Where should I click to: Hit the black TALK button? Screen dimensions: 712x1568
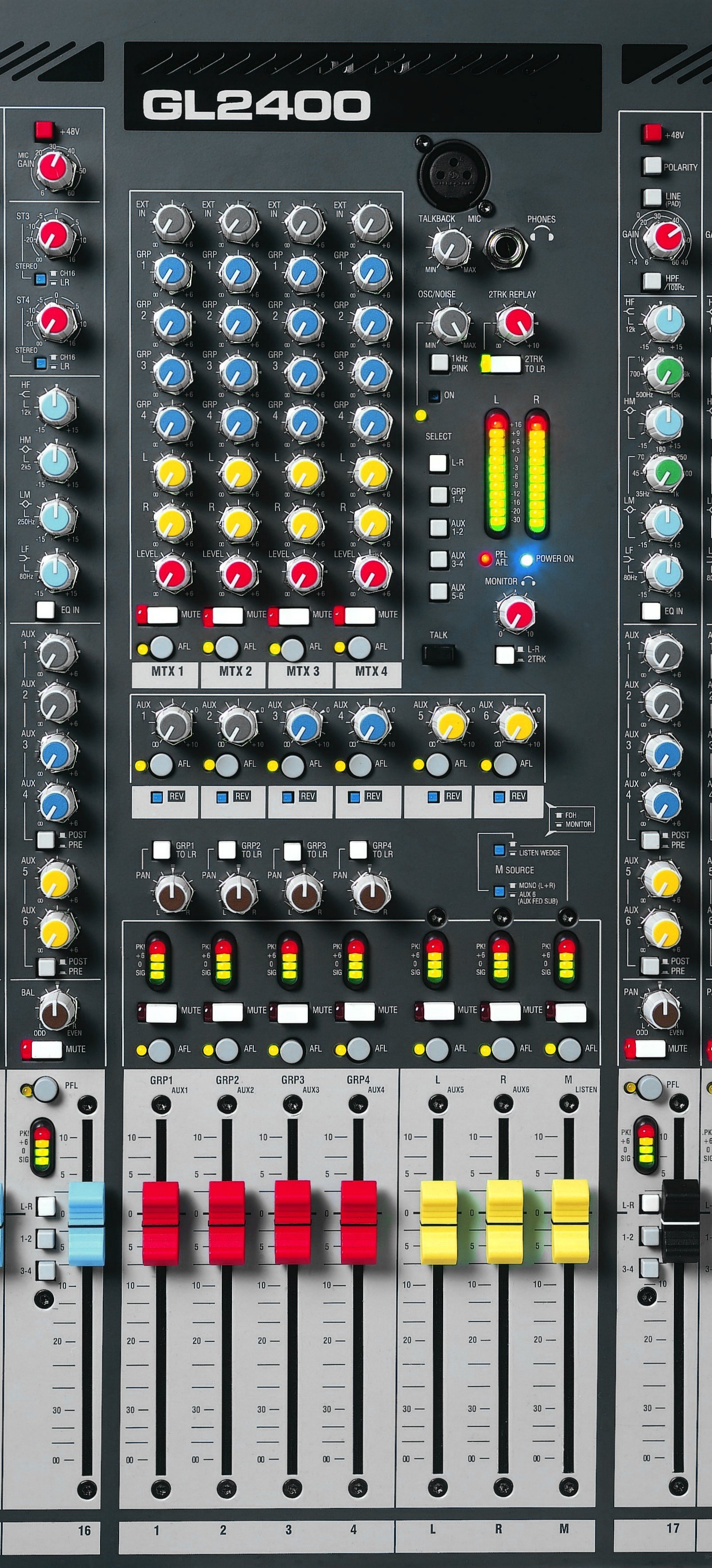click(438, 654)
